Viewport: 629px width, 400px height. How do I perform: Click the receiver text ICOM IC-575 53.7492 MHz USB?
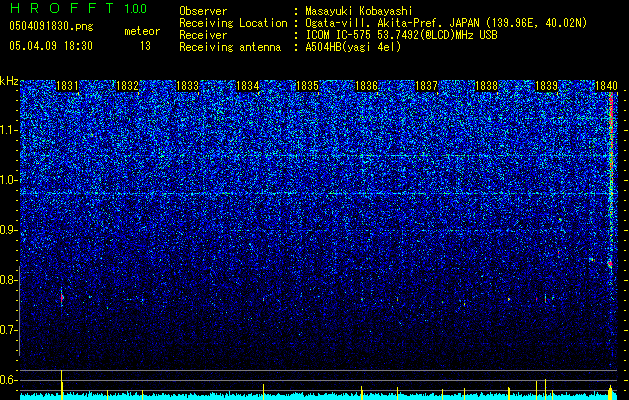401,35
